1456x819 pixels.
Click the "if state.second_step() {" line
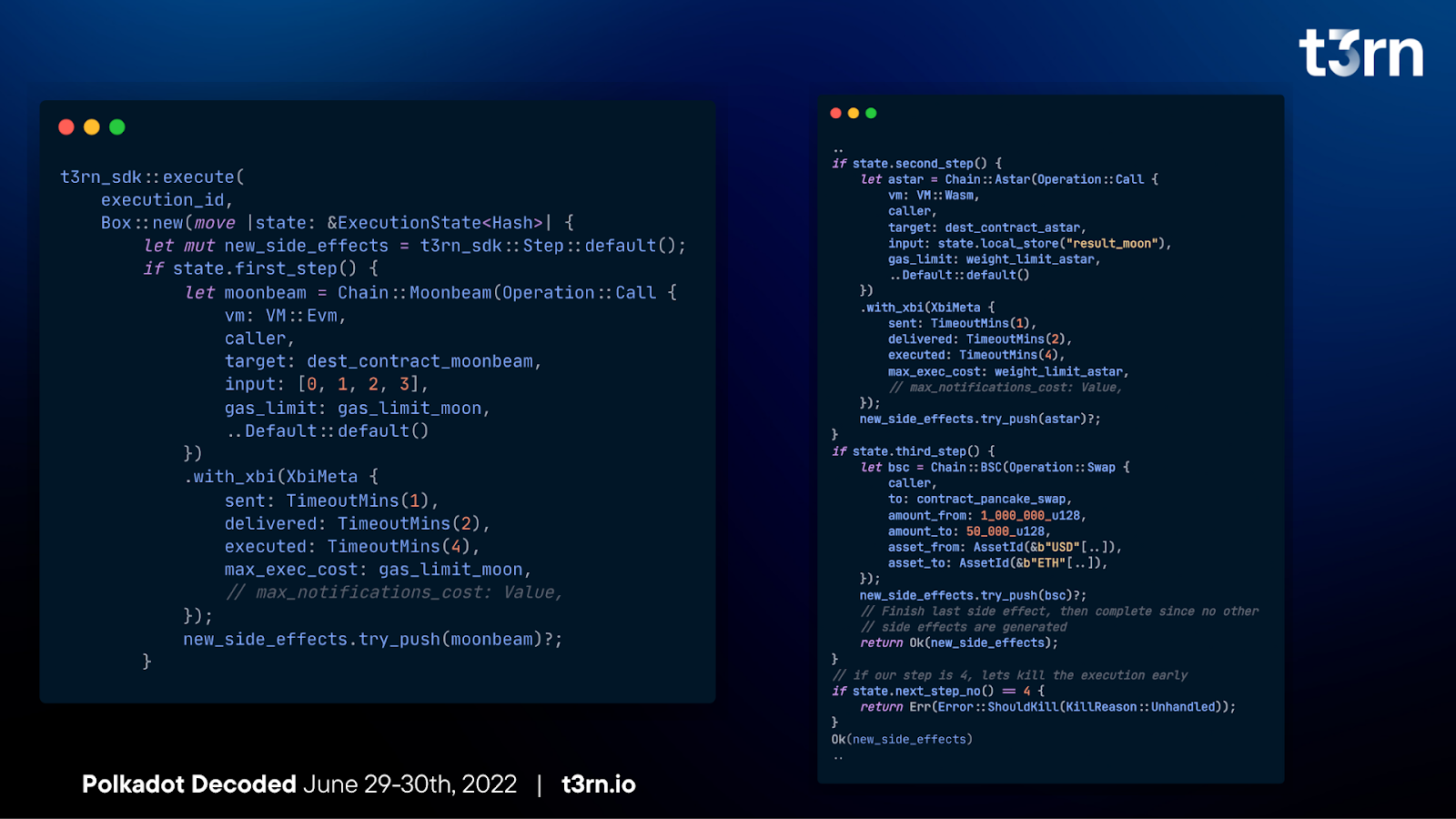pyautogui.click(x=917, y=164)
